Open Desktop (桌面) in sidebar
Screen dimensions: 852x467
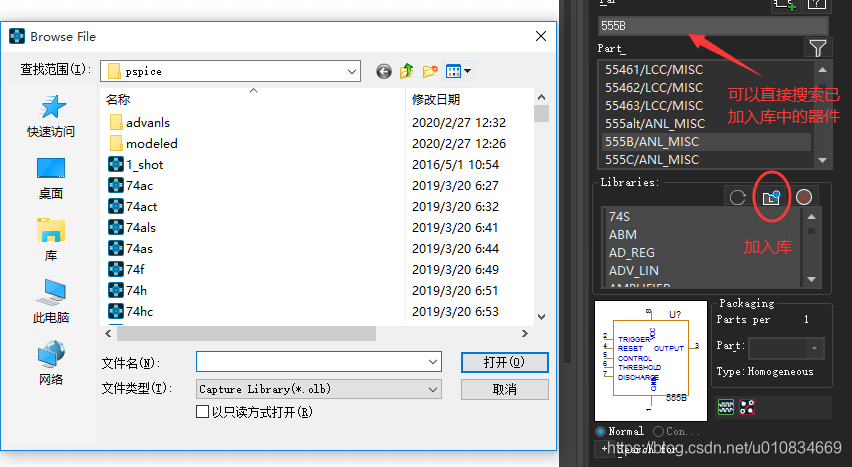51,178
